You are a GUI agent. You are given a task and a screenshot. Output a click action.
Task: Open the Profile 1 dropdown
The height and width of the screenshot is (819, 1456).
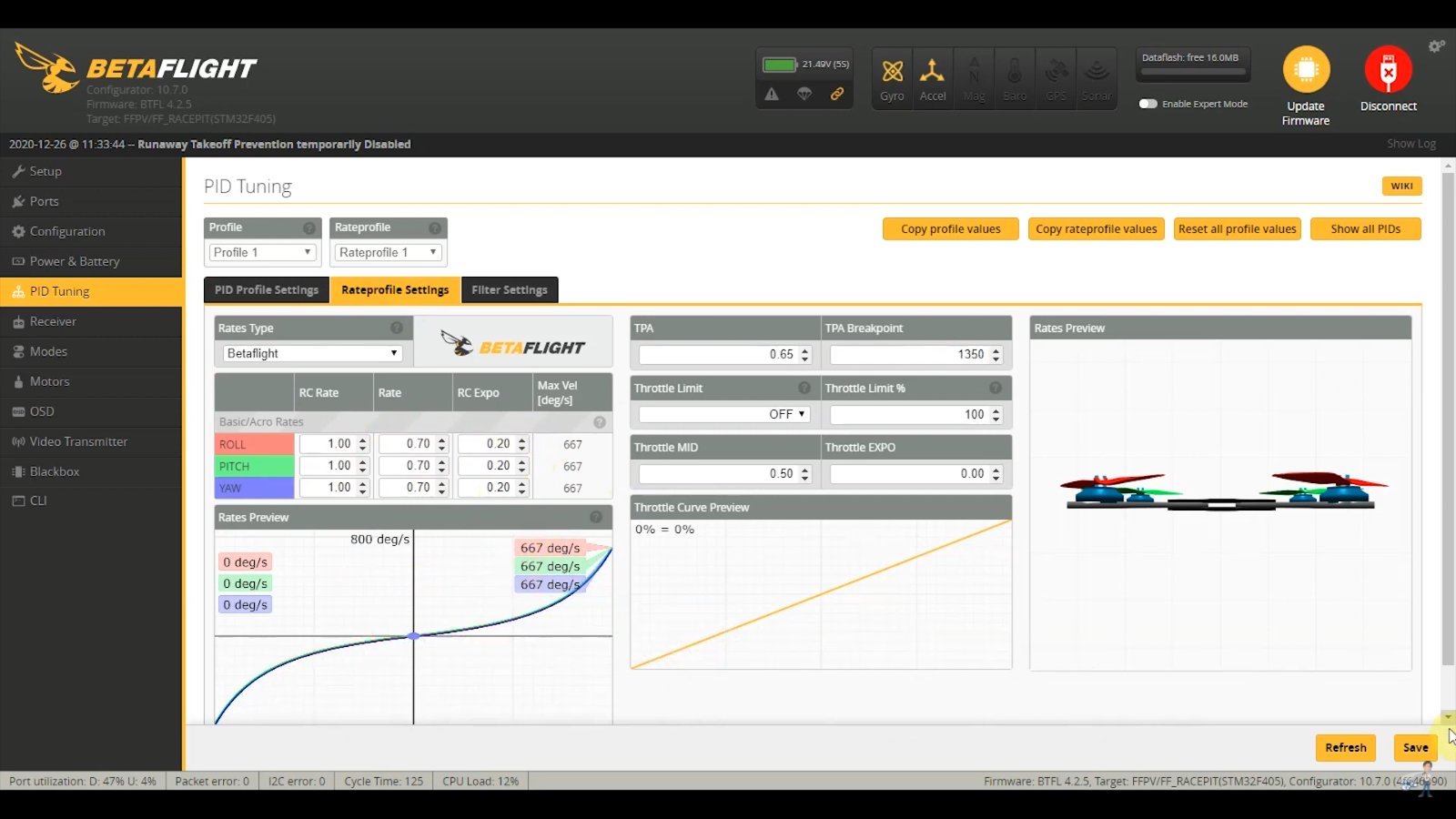pos(262,252)
